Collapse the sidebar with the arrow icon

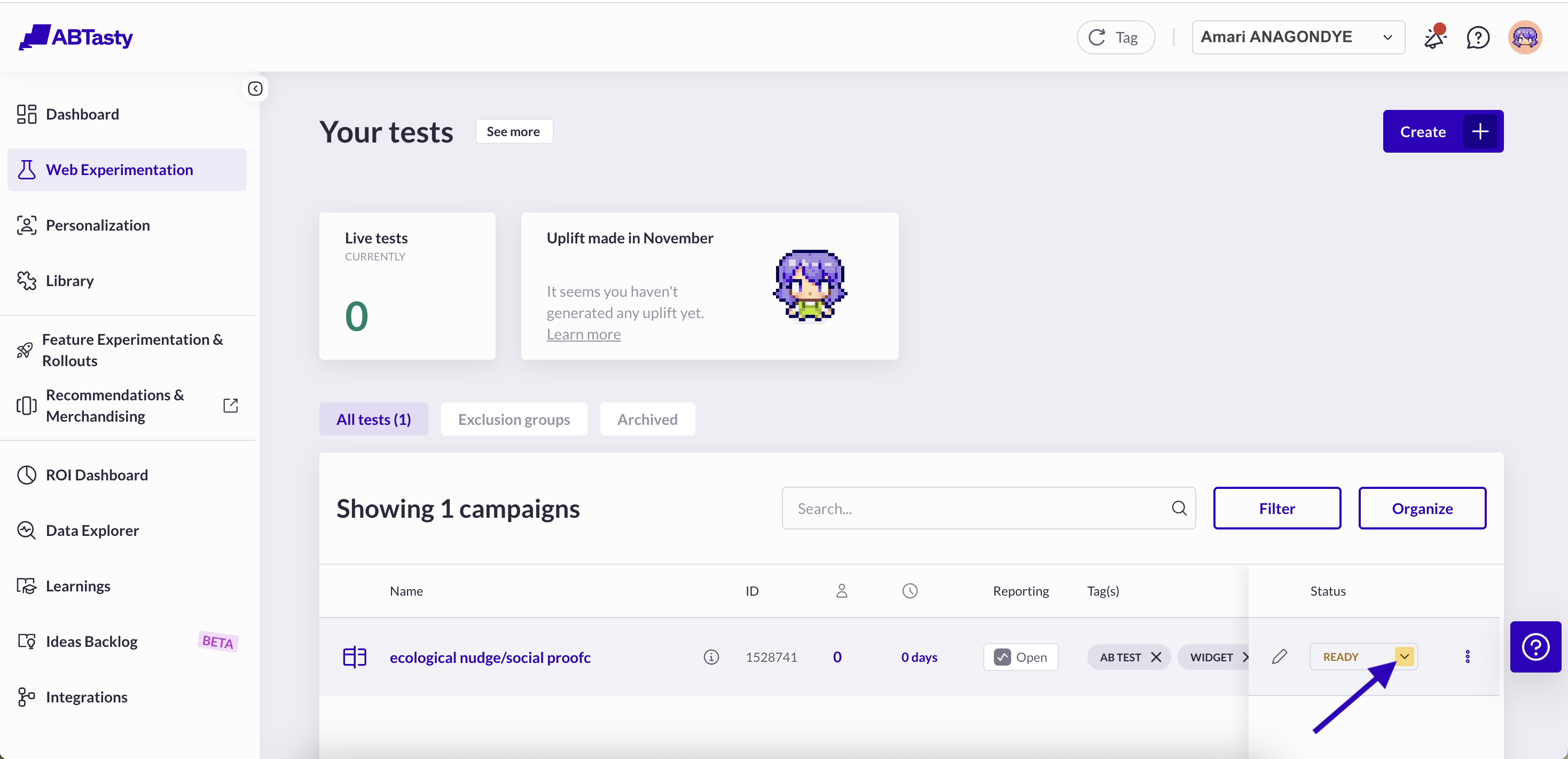point(255,89)
